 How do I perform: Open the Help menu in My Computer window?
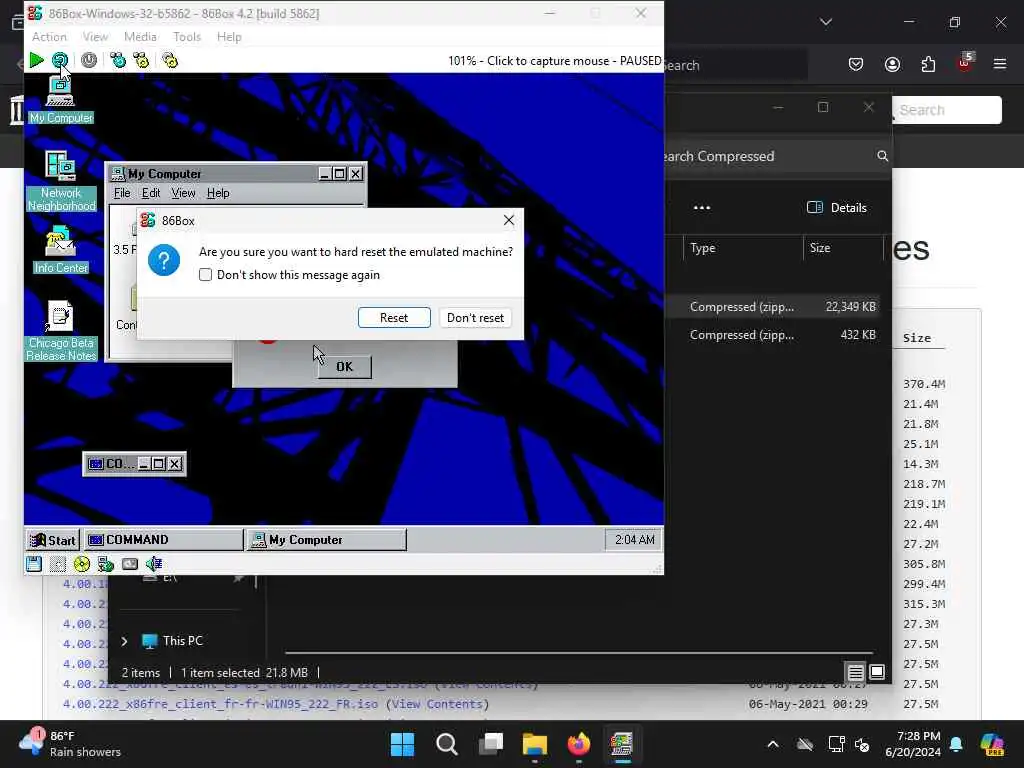click(x=218, y=193)
